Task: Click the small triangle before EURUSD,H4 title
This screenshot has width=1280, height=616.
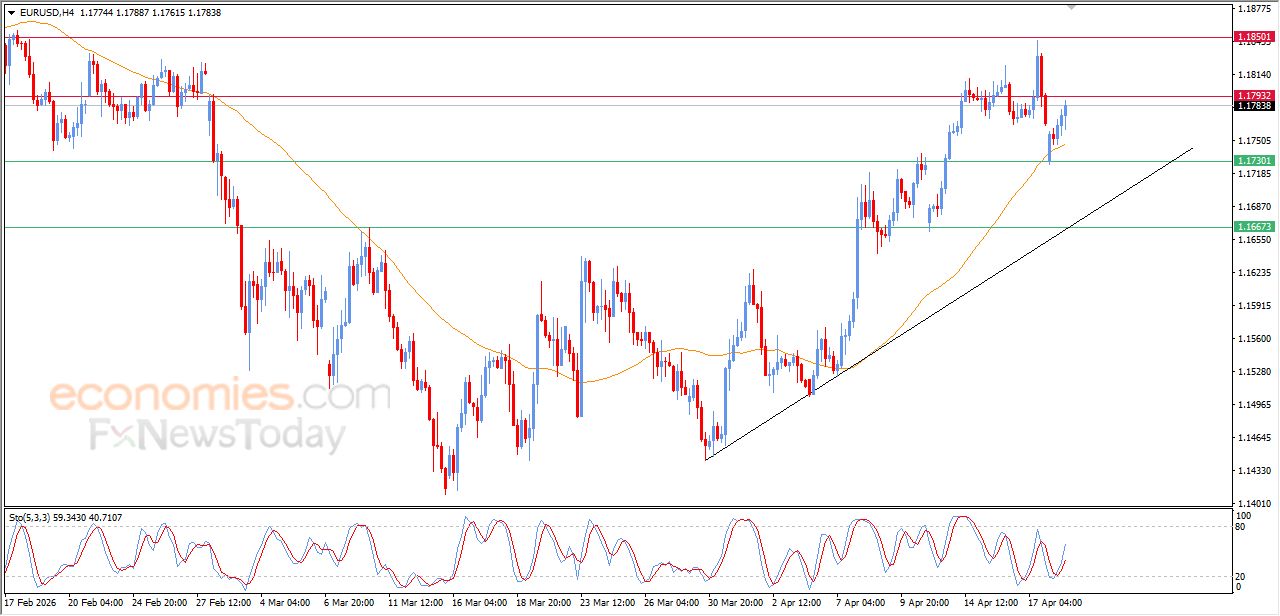Action: pyautogui.click(x=12, y=13)
